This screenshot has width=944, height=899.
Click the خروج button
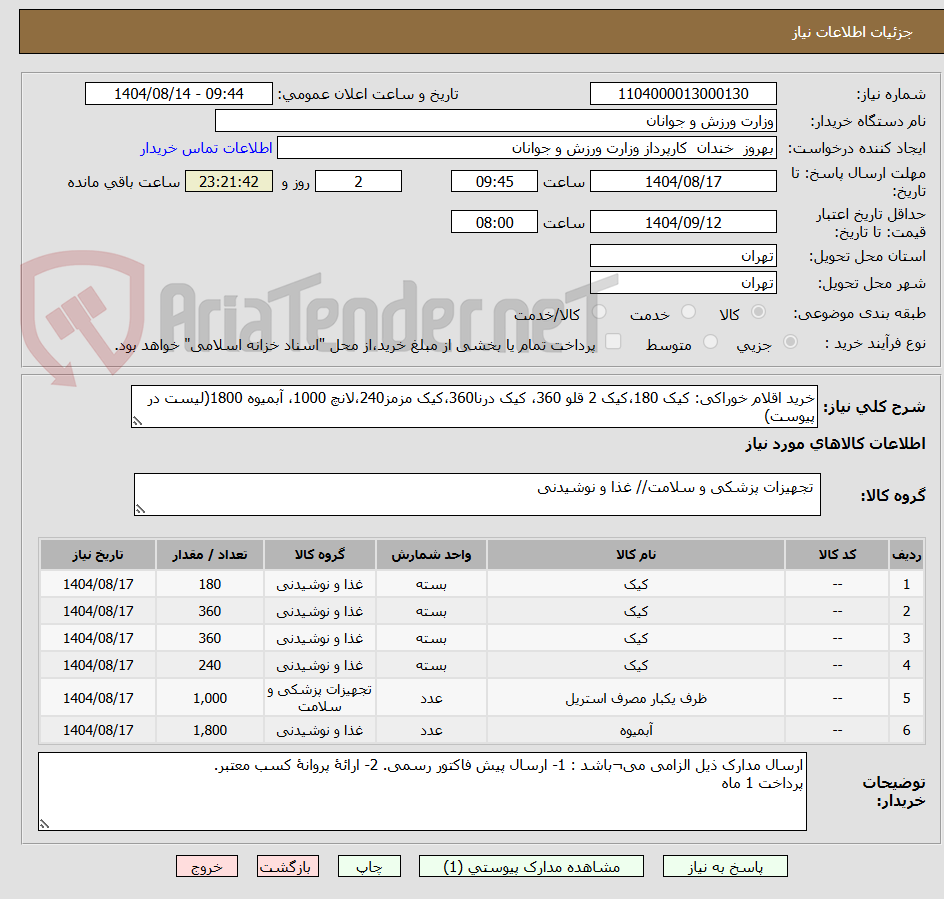pos(207,866)
